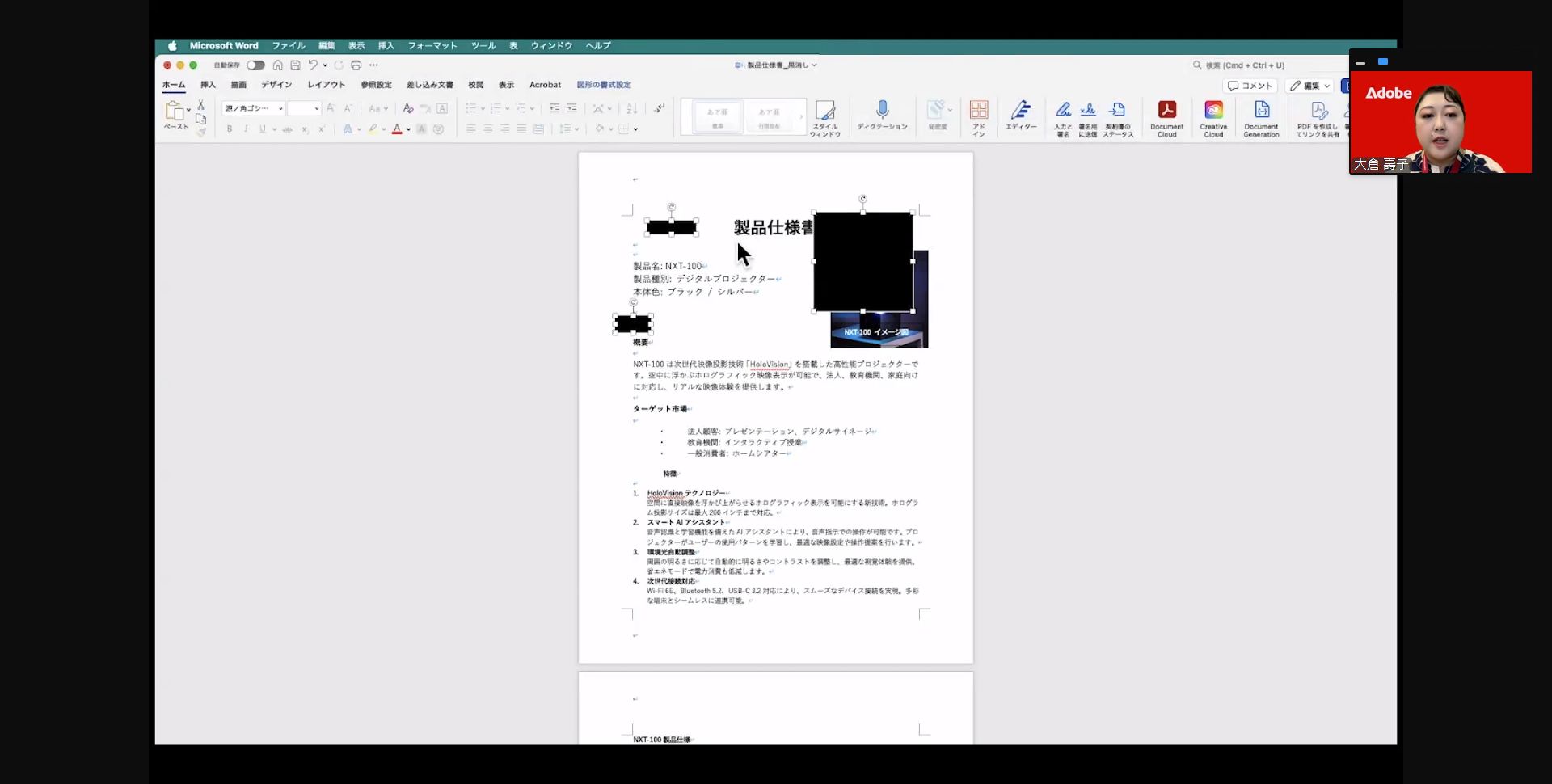
Task: Toggle superscript formatting
Action: 322,129
